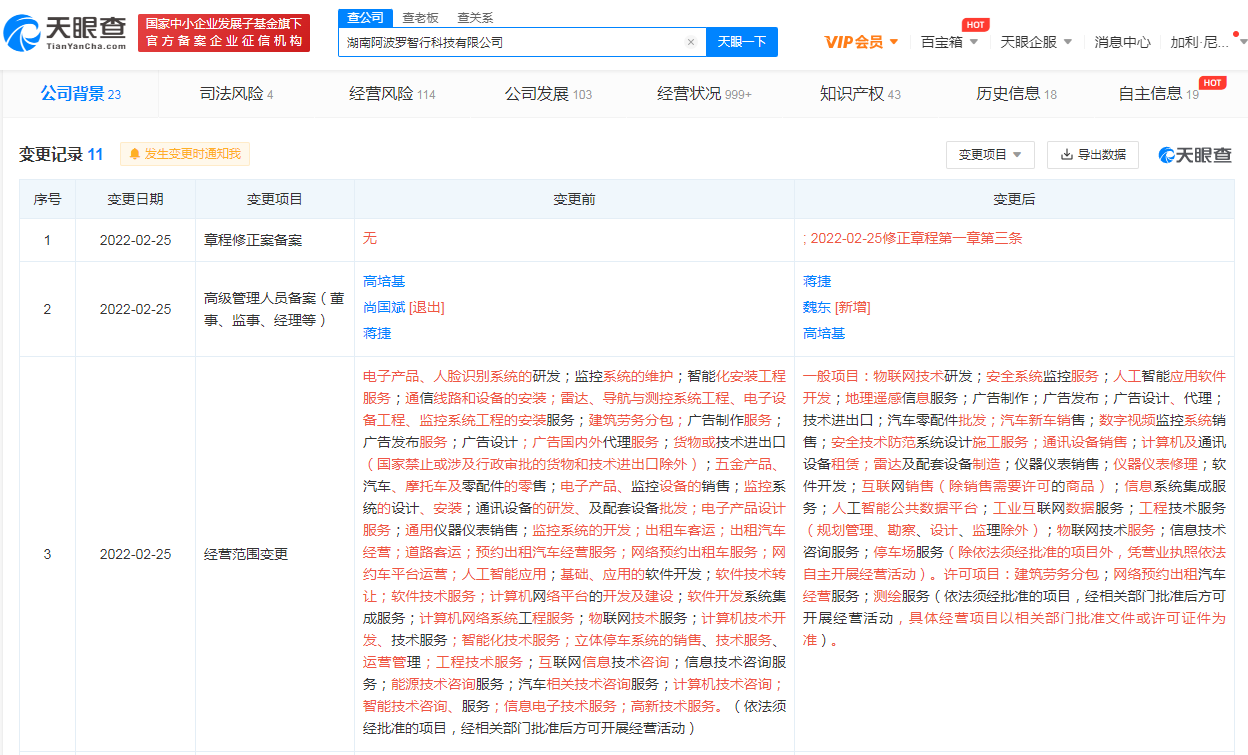1248x755 pixels.
Task: Select the 自主信息 tab
Action: coord(1159,94)
